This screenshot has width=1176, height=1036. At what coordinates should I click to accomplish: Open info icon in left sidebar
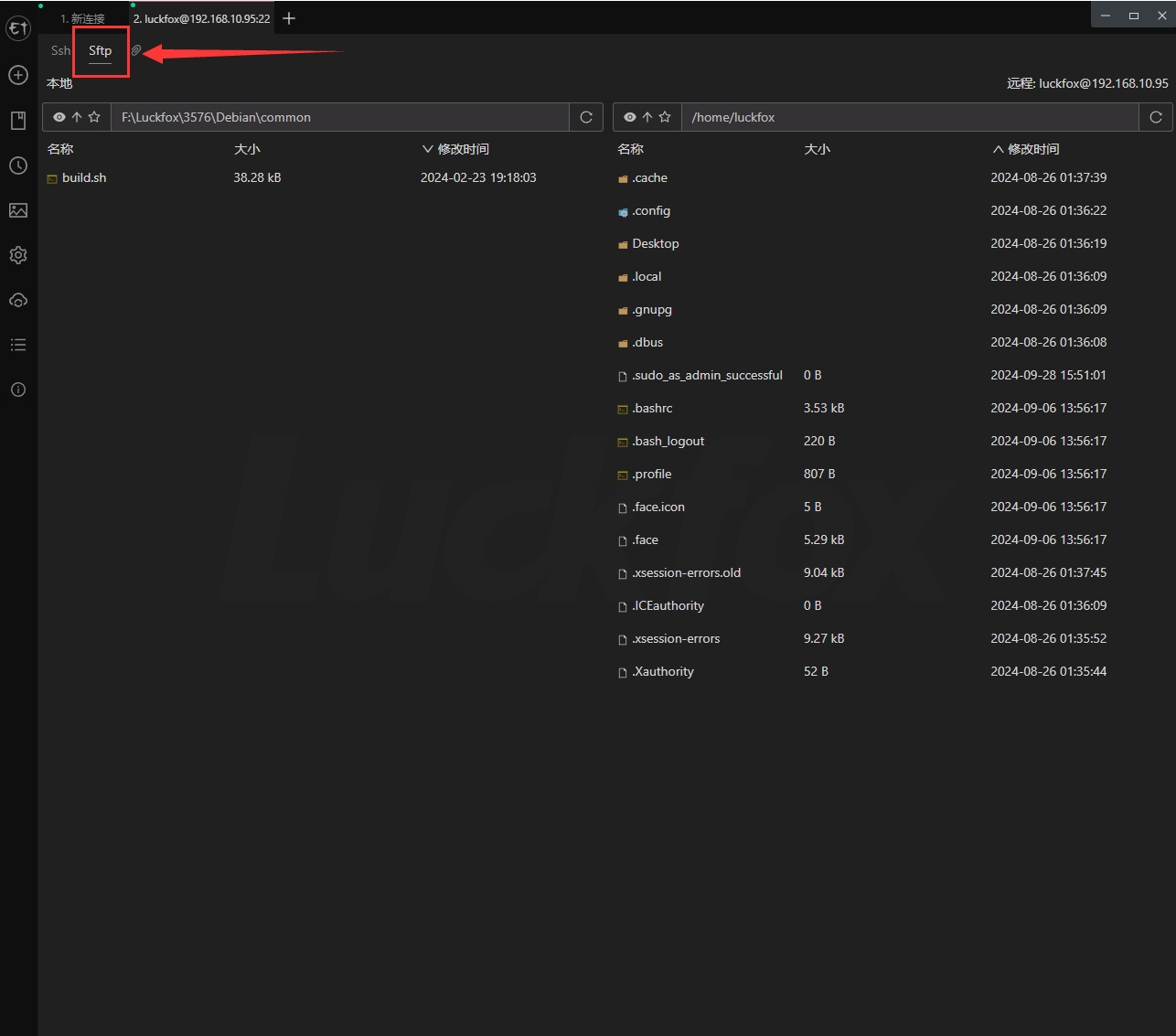(18, 390)
